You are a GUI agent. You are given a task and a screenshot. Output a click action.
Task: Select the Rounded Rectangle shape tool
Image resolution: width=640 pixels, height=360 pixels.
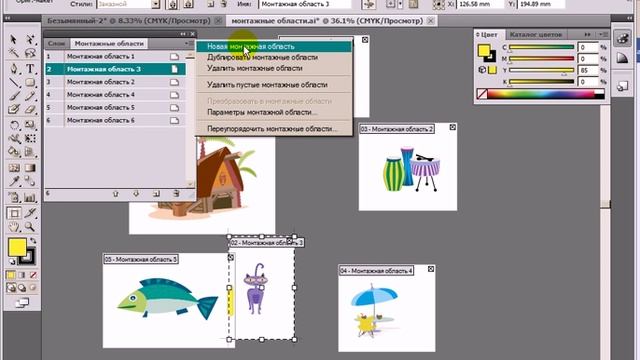point(30,82)
